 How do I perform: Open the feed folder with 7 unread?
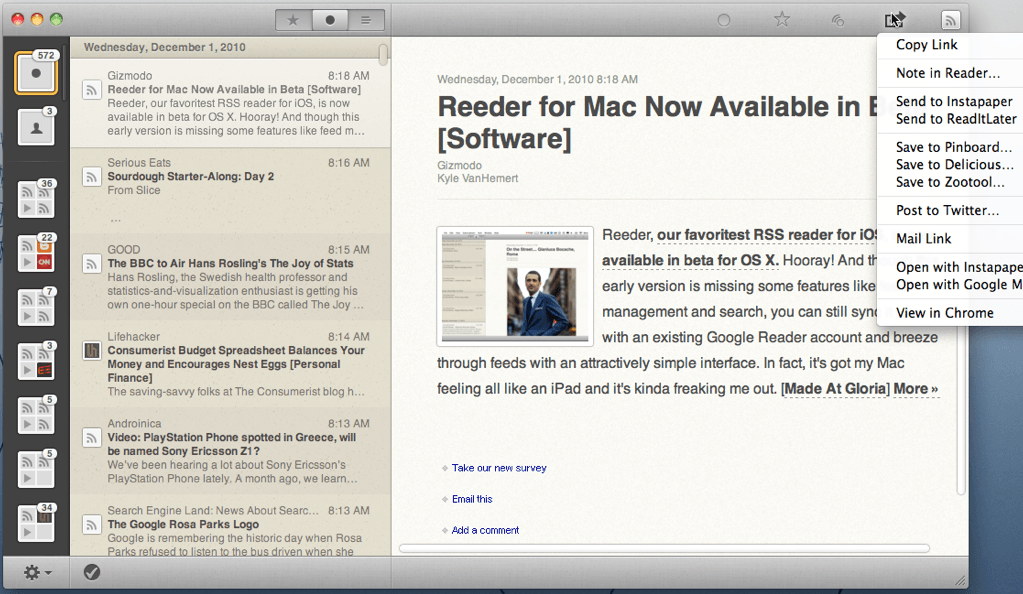click(x=36, y=307)
